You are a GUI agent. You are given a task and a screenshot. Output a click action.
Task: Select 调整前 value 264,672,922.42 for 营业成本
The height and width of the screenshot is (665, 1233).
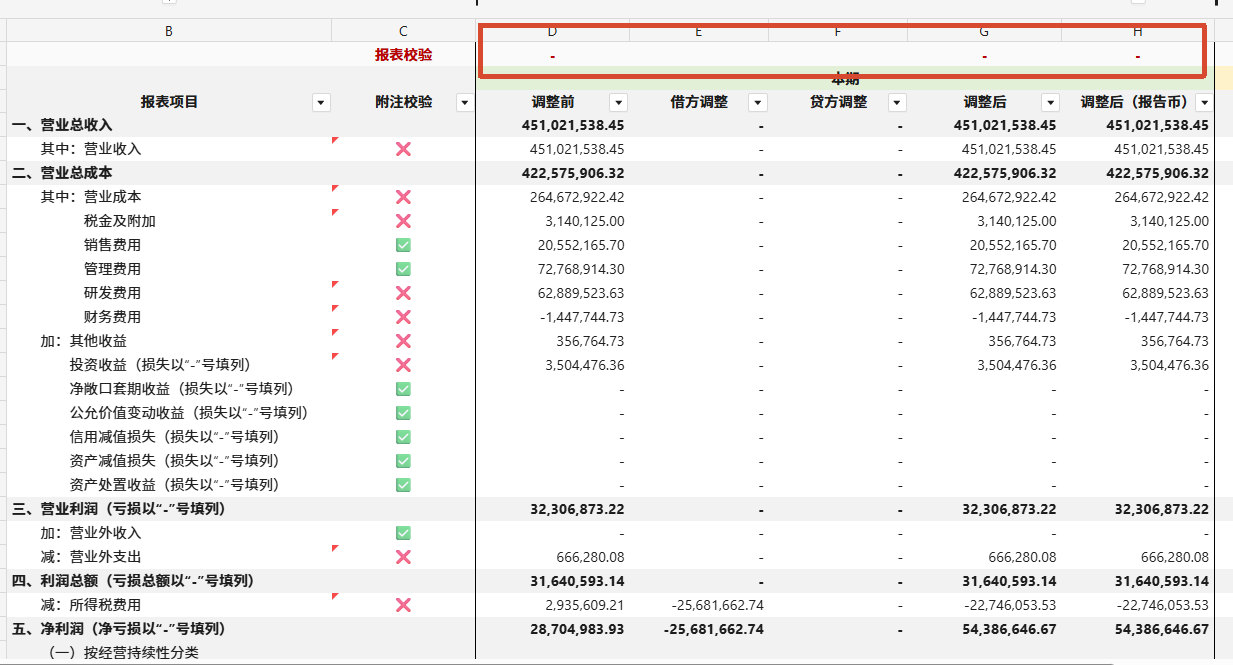tap(577, 197)
